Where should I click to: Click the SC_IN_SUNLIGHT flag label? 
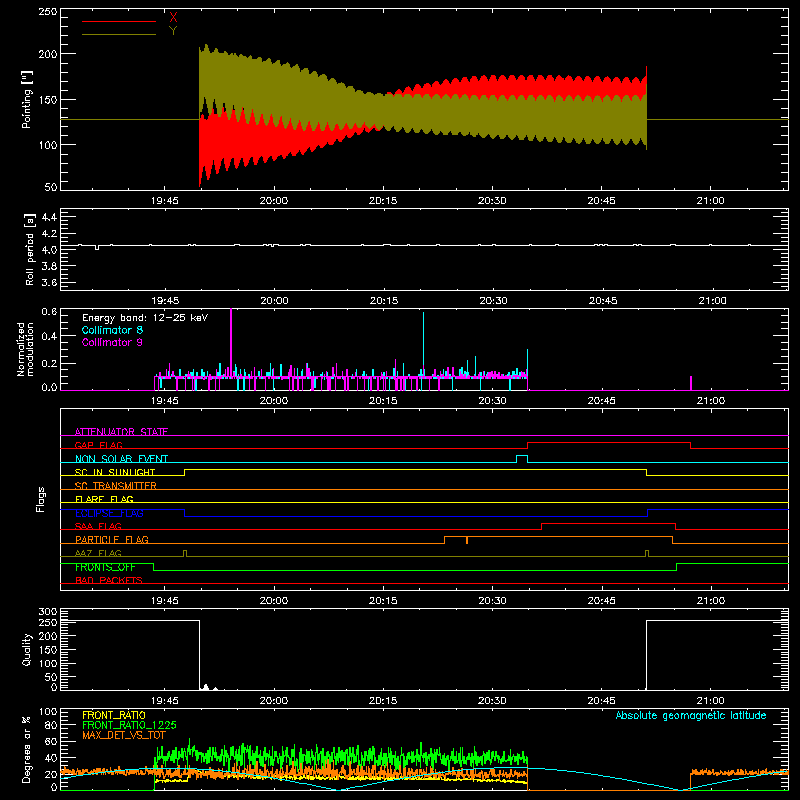(115, 472)
